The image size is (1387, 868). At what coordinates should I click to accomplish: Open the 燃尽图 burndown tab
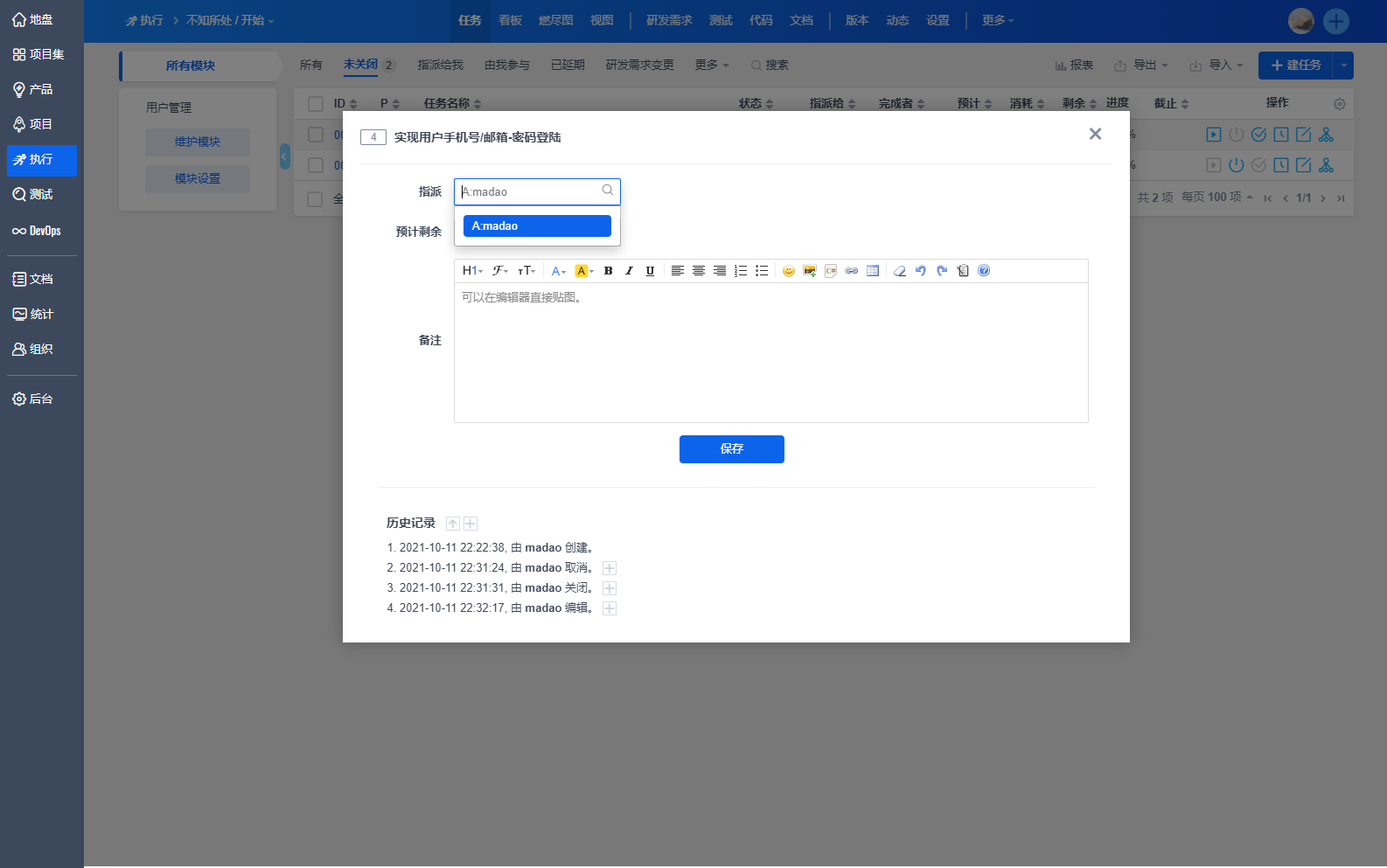click(556, 20)
